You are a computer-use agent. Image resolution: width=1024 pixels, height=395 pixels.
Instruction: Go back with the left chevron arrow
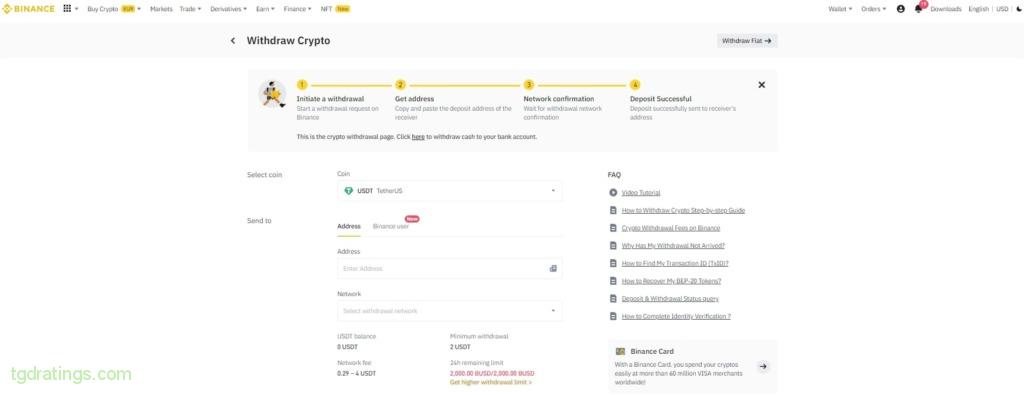point(232,40)
